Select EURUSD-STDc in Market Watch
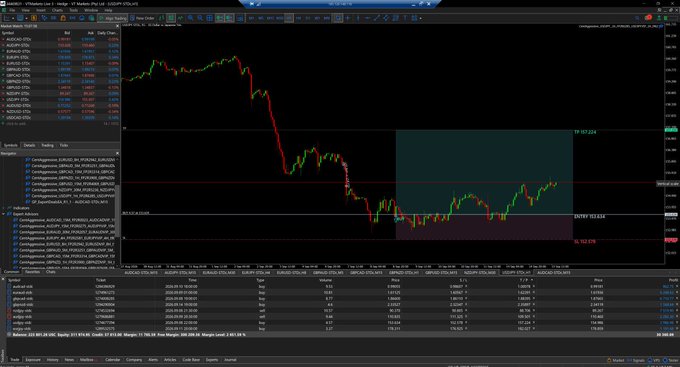 point(60,63)
